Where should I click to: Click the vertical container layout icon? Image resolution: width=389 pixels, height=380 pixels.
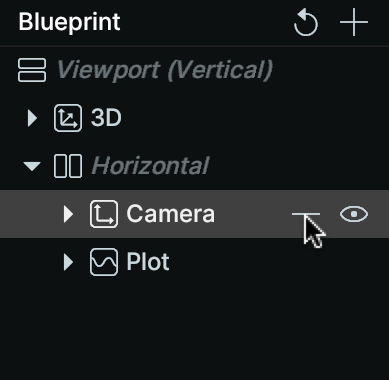pos(32,70)
